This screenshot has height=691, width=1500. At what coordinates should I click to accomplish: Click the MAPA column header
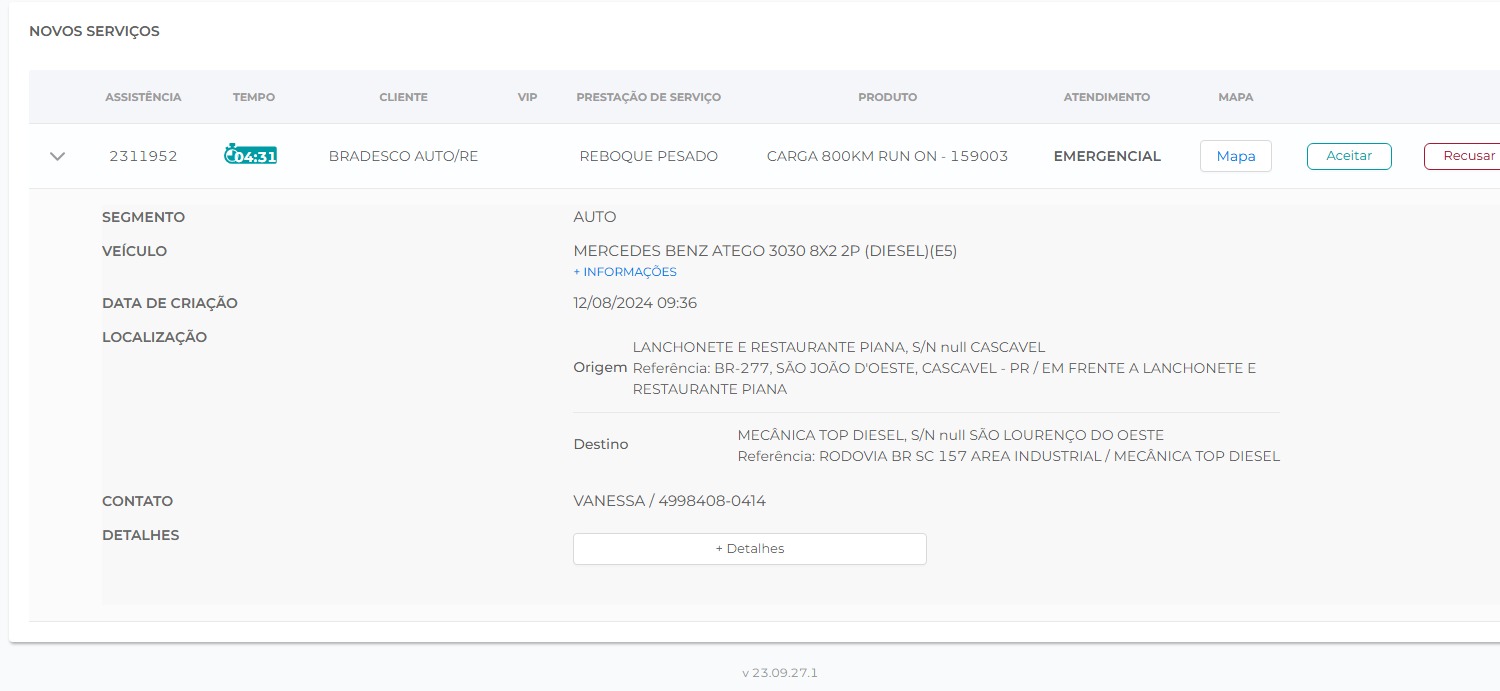point(1235,97)
